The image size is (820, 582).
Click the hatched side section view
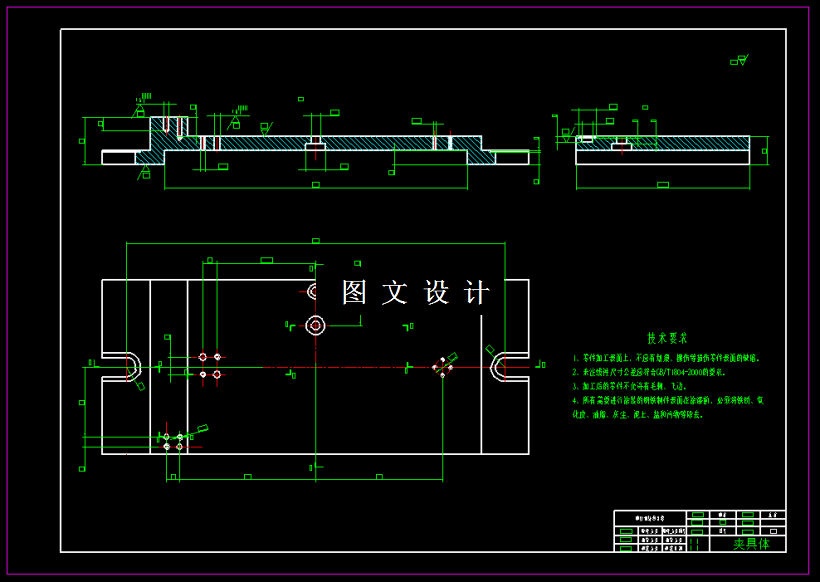(663, 150)
